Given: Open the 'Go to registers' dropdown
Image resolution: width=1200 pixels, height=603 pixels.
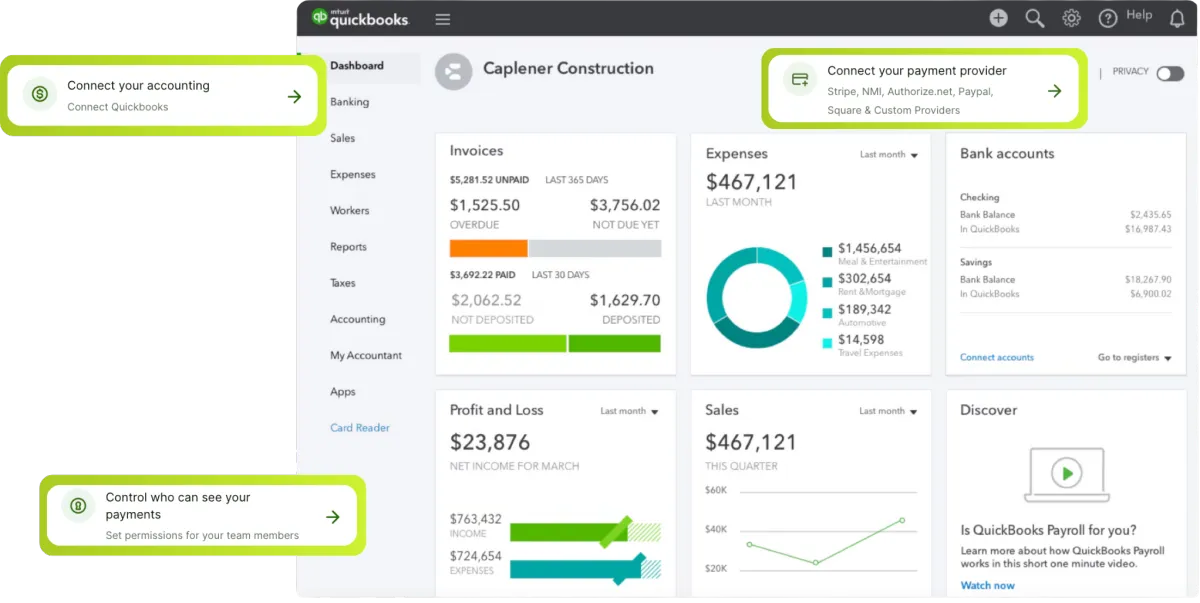Looking at the screenshot, I should coord(1134,358).
